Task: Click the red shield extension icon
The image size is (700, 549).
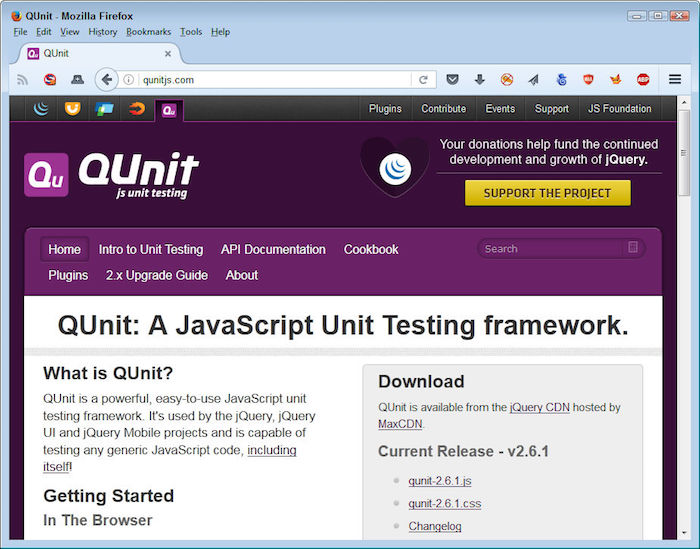Action: coord(588,80)
